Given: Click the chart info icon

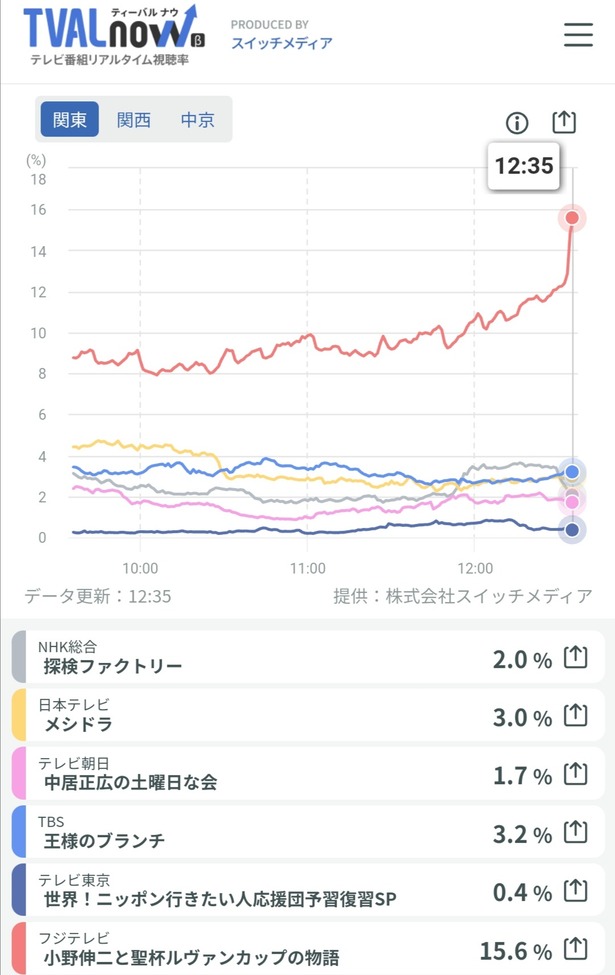Looking at the screenshot, I should (x=517, y=123).
